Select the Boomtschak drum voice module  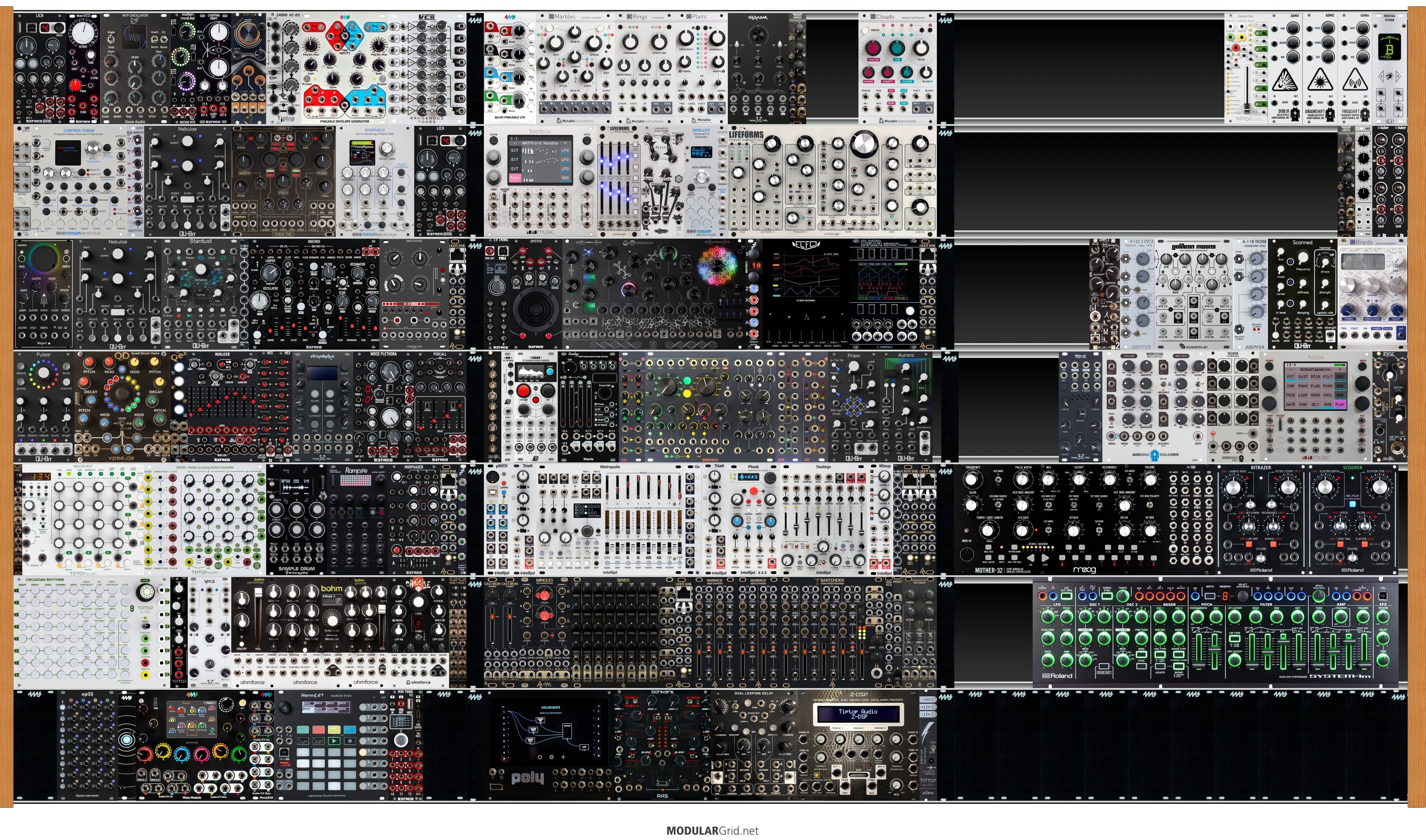1155,406
